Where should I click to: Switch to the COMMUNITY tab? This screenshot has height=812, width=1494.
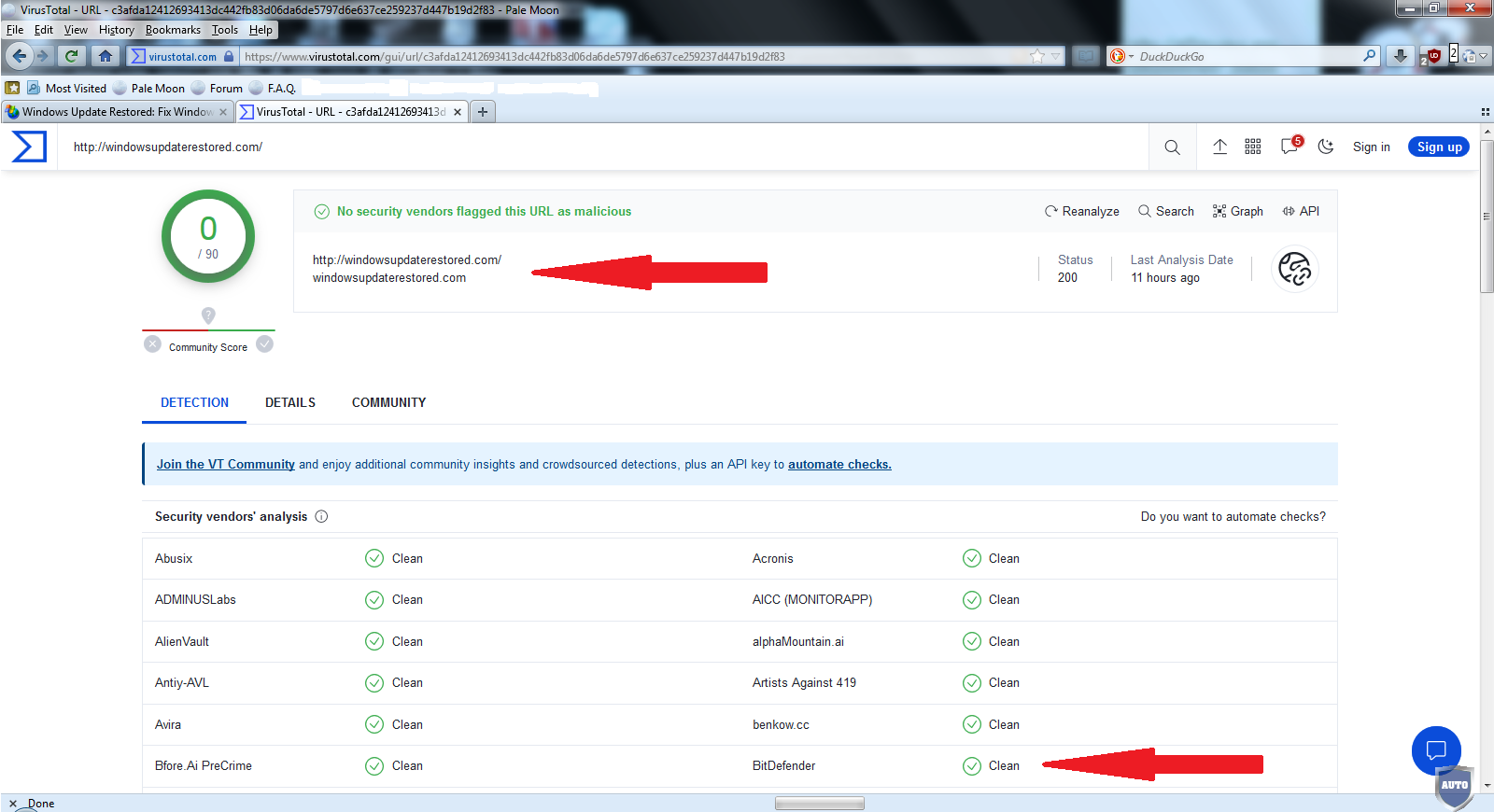(388, 402)
